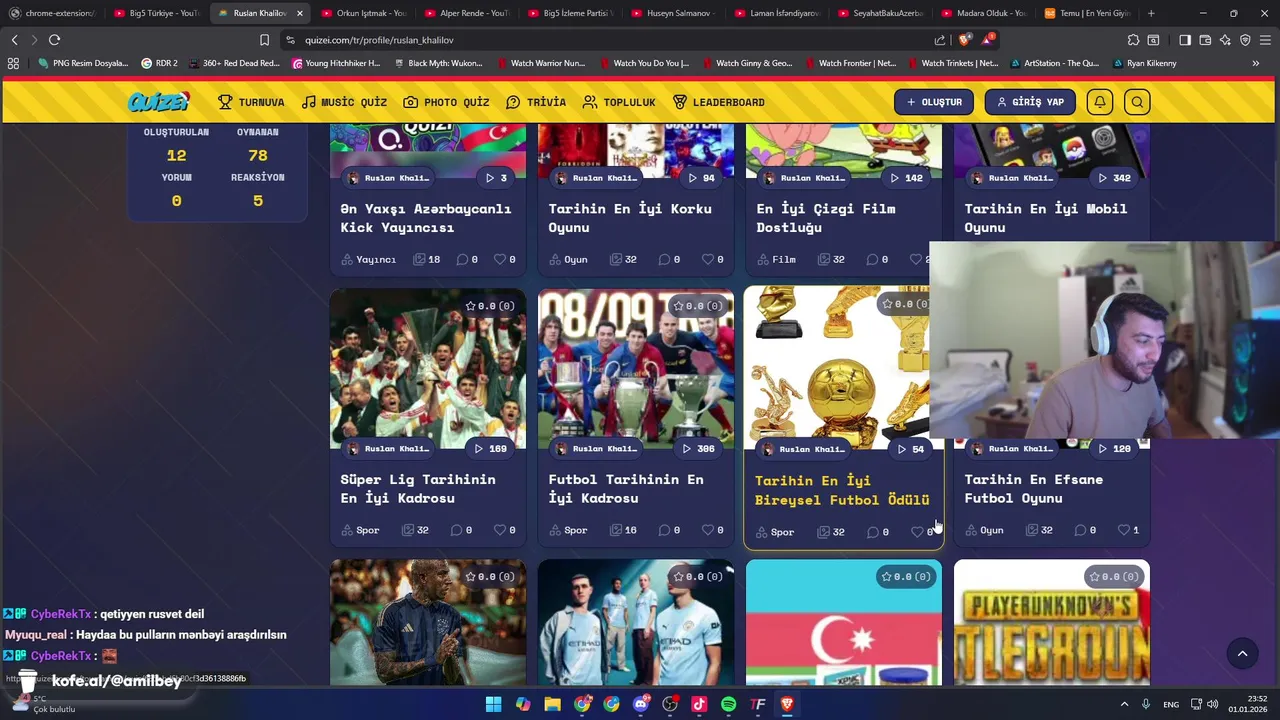The height and width of the screenshot is (720, 1280).
Task: Like the Tarihin En Efsane Futbol Oyunu quiz
Action: pos(1123,530)
